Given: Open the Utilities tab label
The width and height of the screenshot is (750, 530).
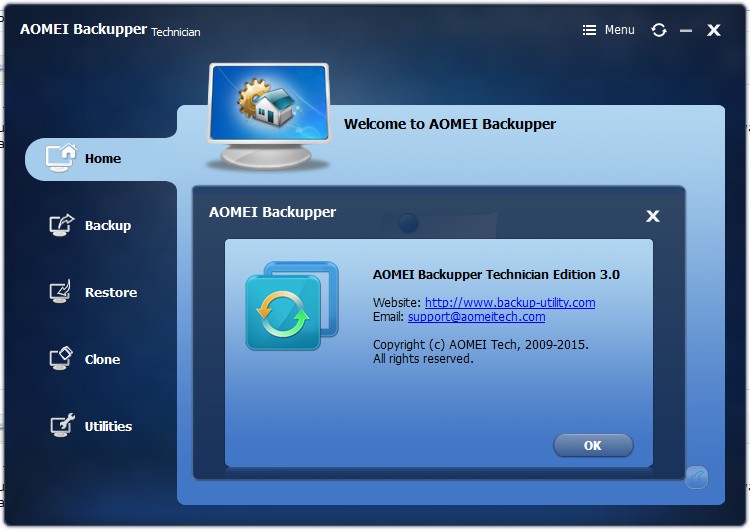Looking at the screenshot, I should pos(108,426).
